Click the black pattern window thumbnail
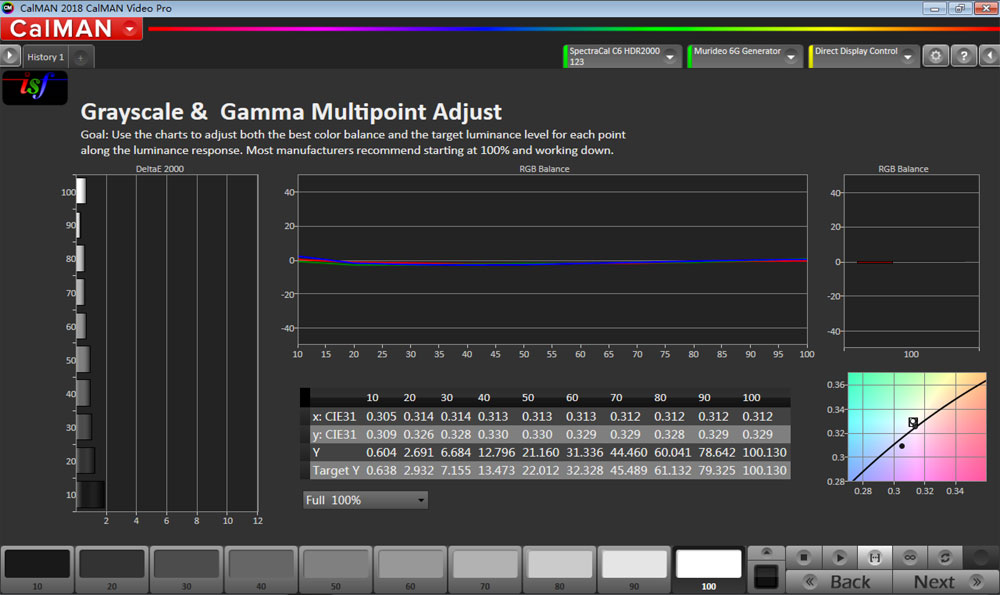1000x595 pixels. click(766, 577)
